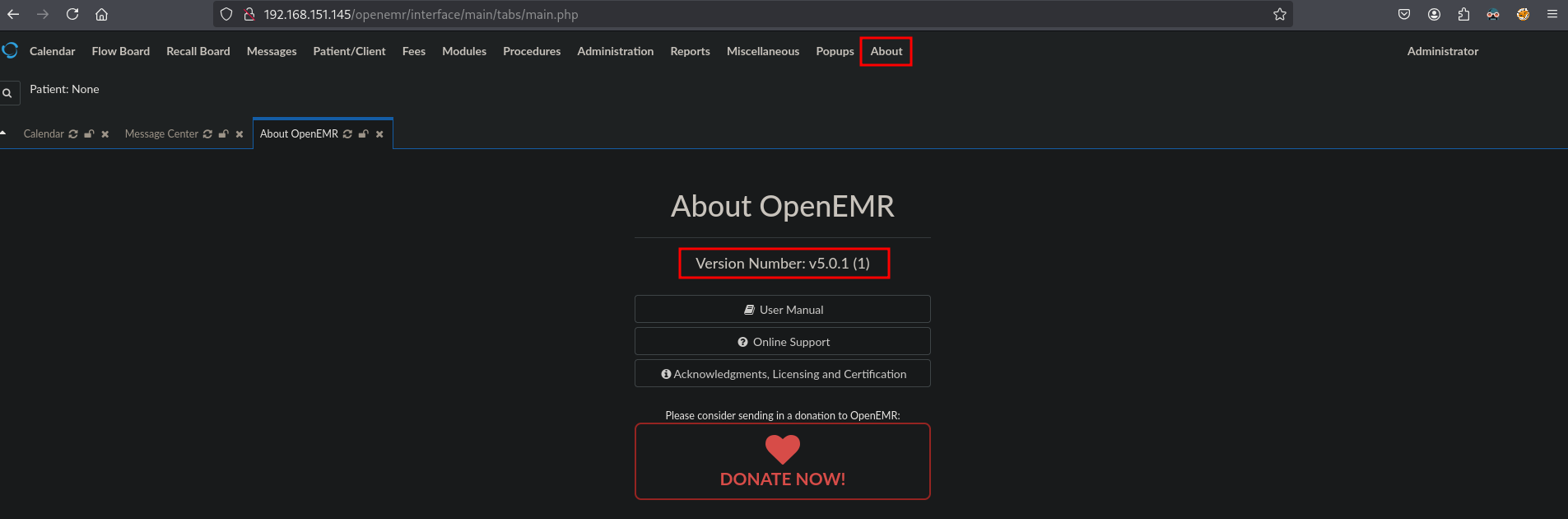
Task: Click the patient search magnifier icon
Action: [x=7, y=93]
